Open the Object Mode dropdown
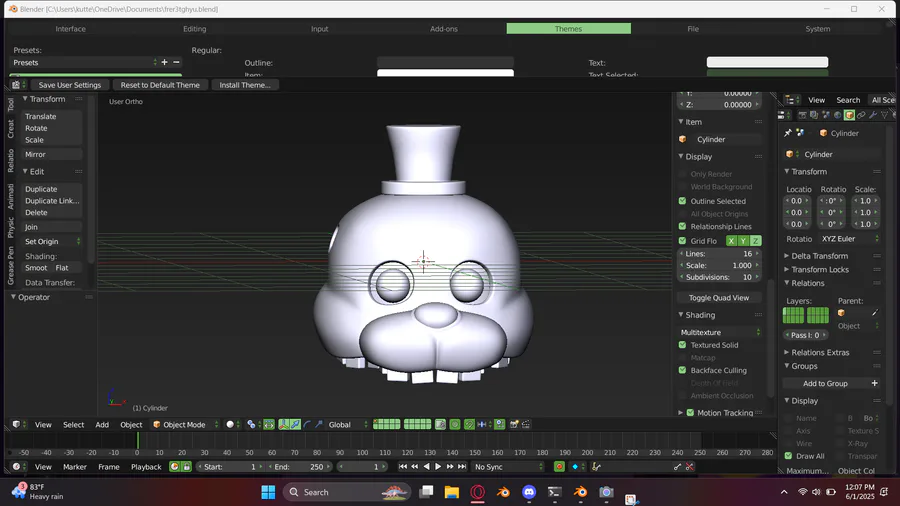This screenshot has width=900, height=506. (185, 425)
